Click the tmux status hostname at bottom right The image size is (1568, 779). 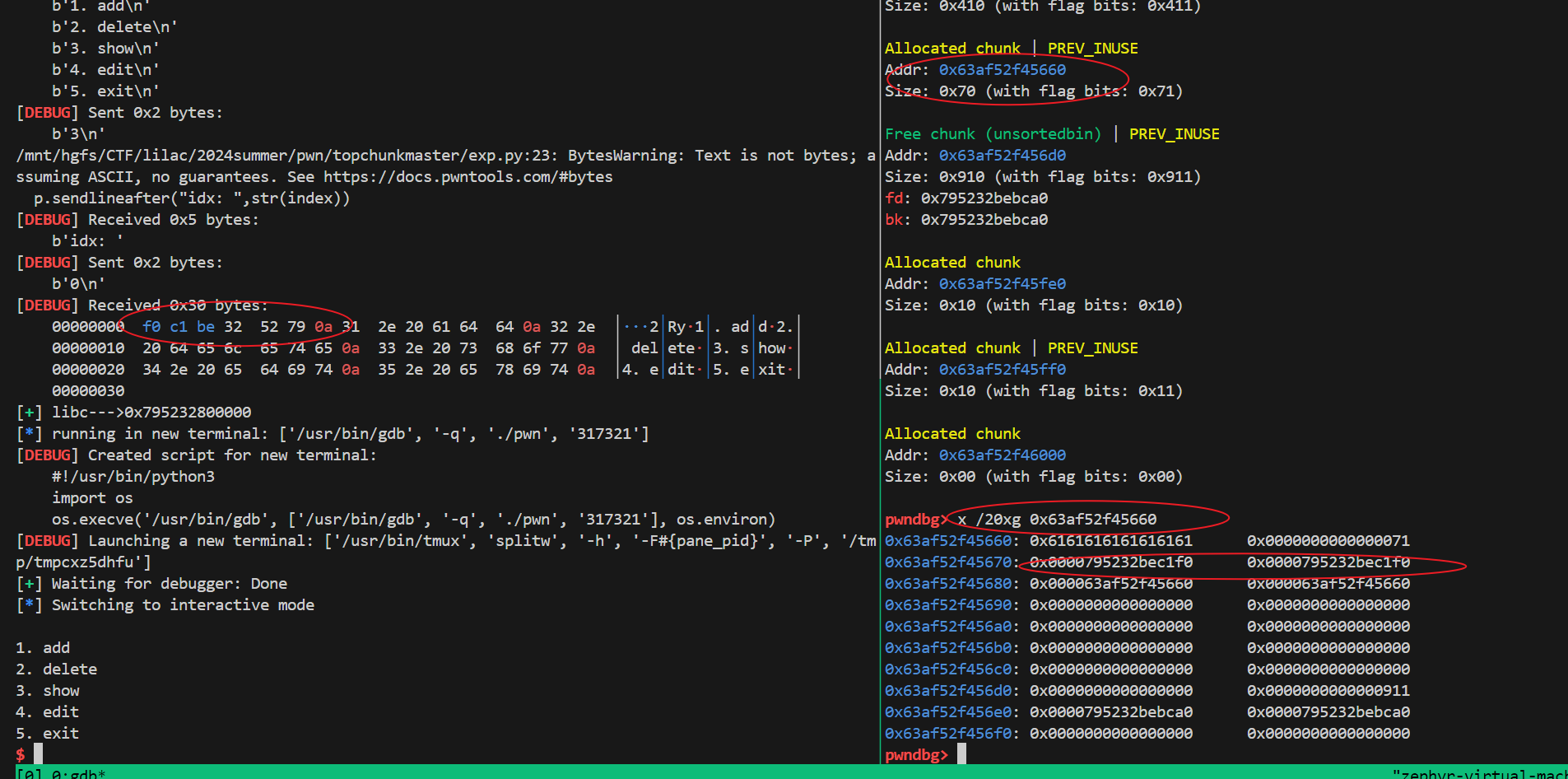coord(1479,774)
